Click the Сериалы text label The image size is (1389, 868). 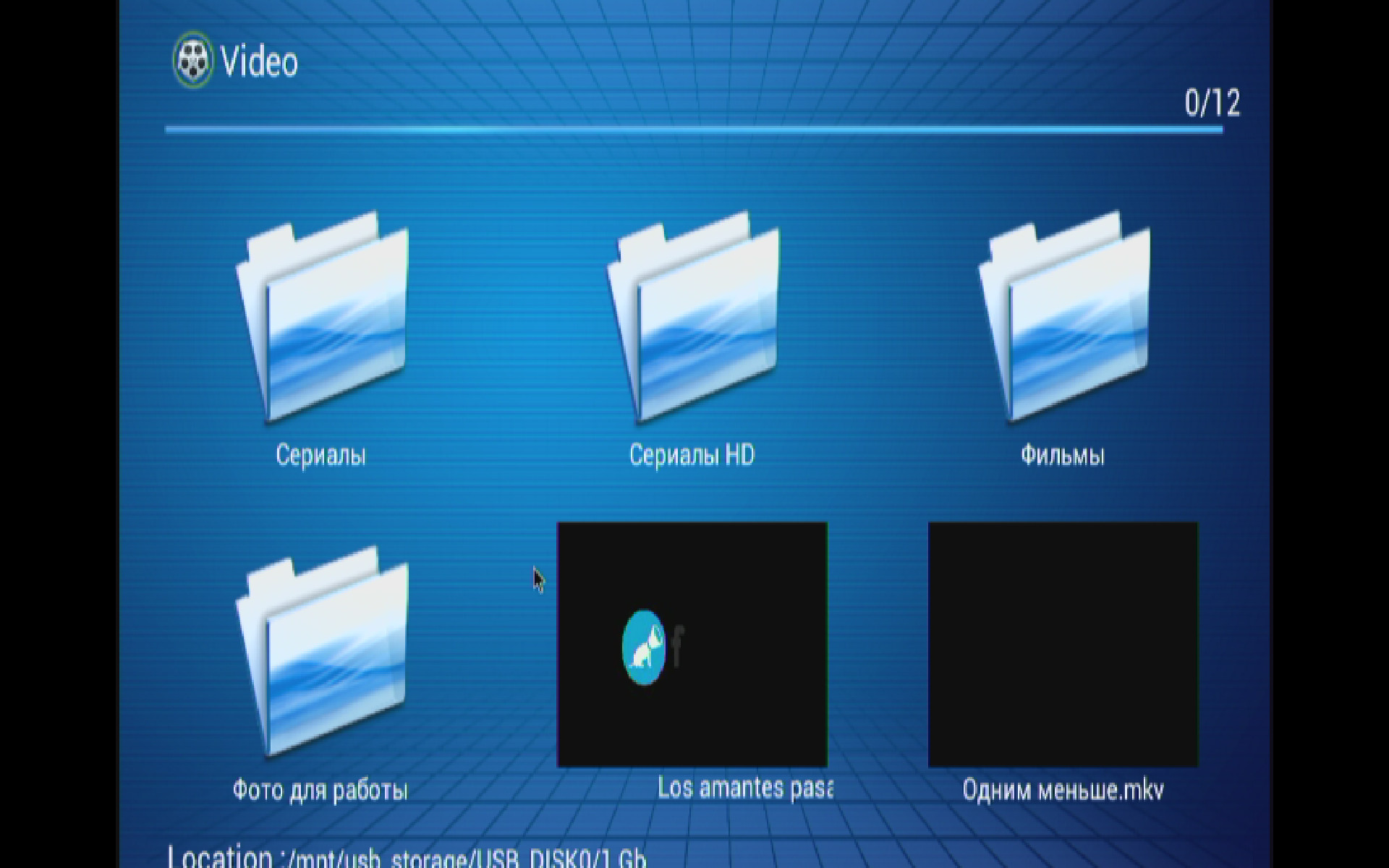pos(320,455)
